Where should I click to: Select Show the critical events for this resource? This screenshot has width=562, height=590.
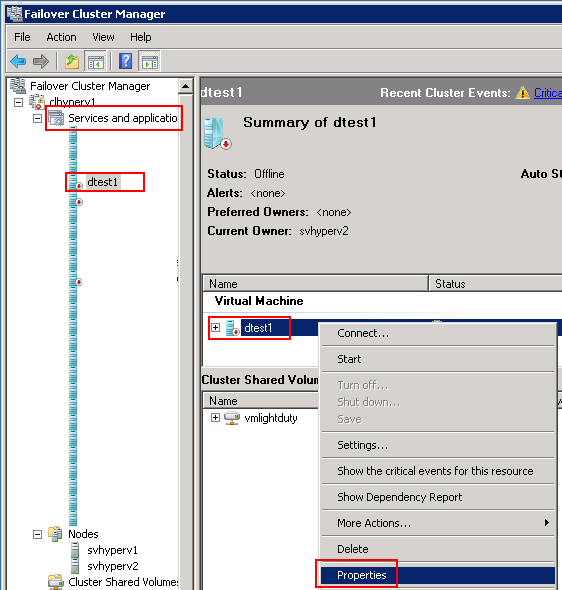click(x=437, y=471)
